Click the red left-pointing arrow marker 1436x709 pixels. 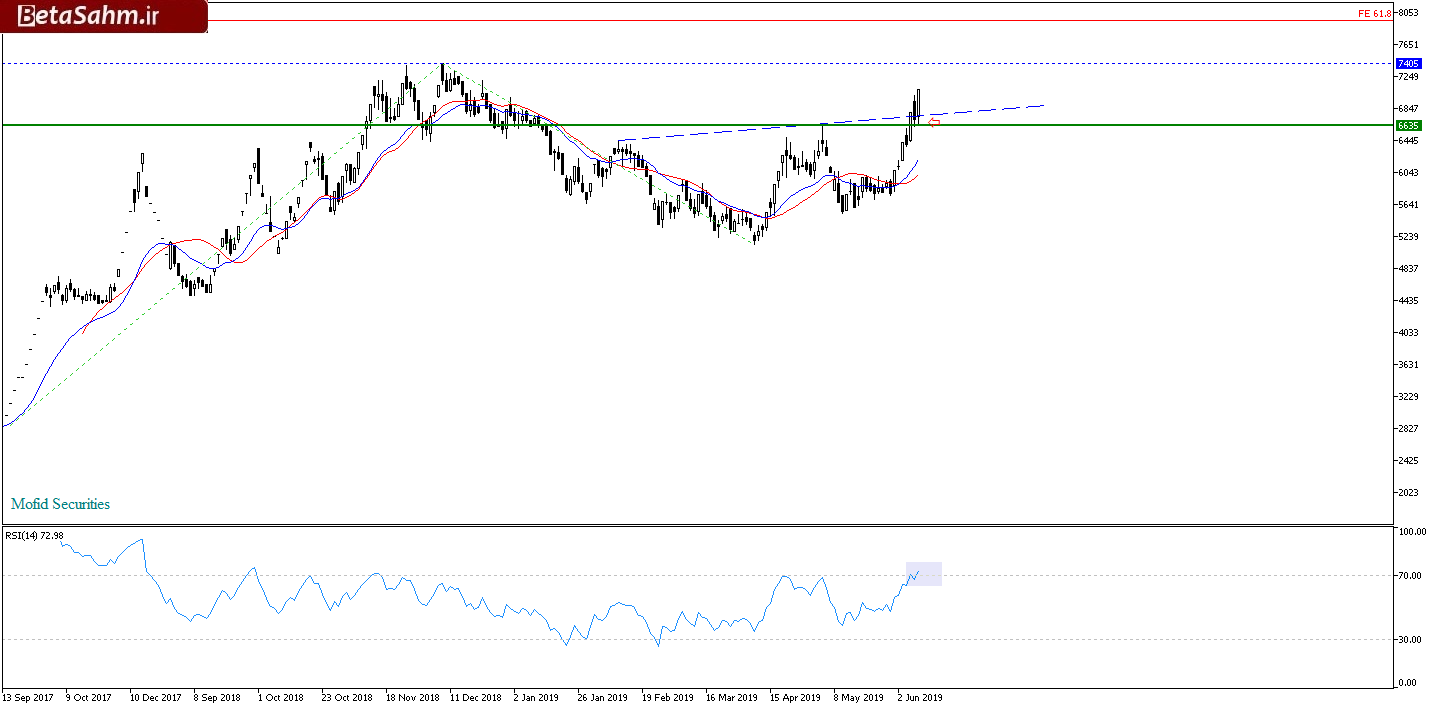934,122
